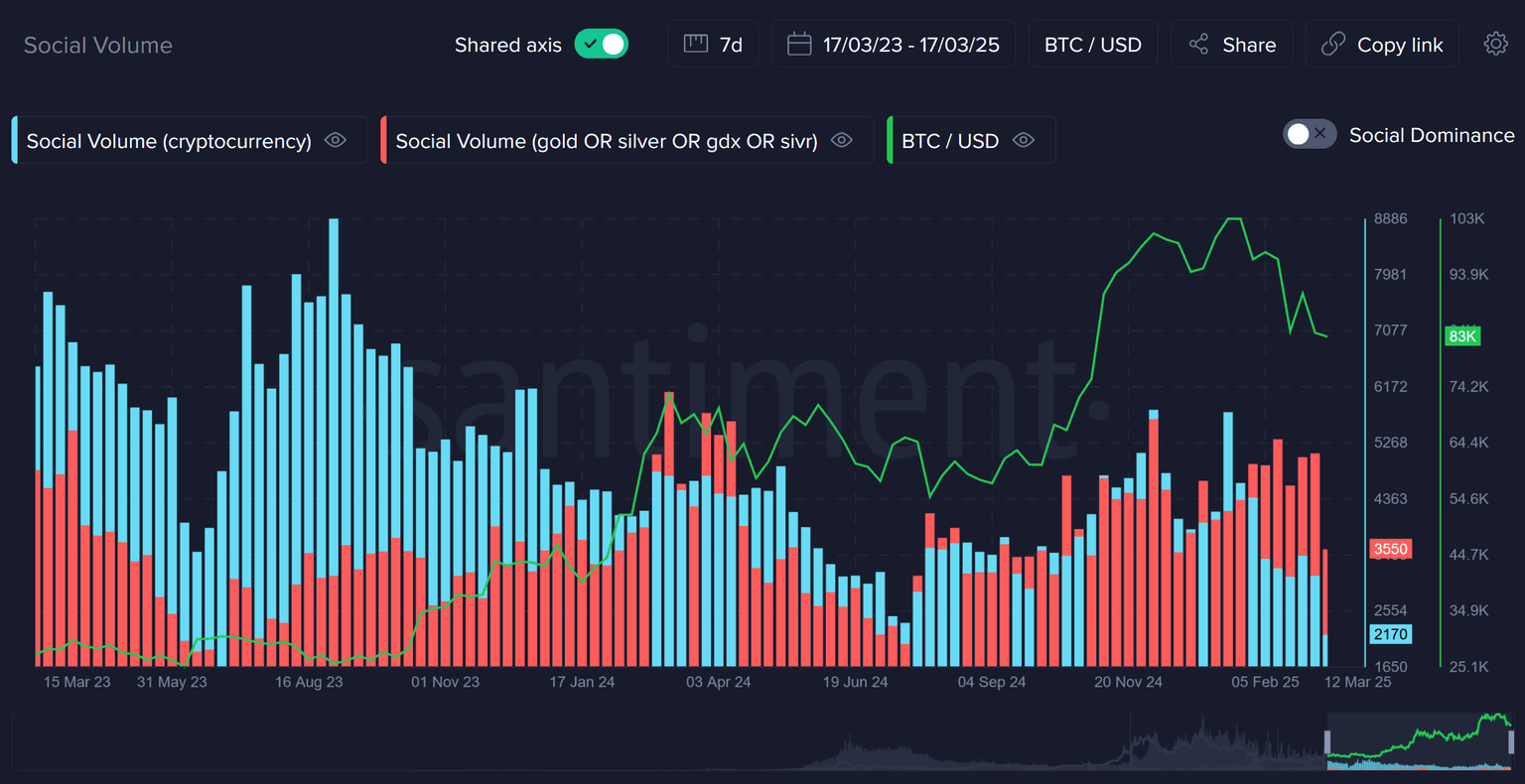Hide Social Volume cryptocurrency metric eye
The width and height of the screenshot is (1525, 784).
336,141
